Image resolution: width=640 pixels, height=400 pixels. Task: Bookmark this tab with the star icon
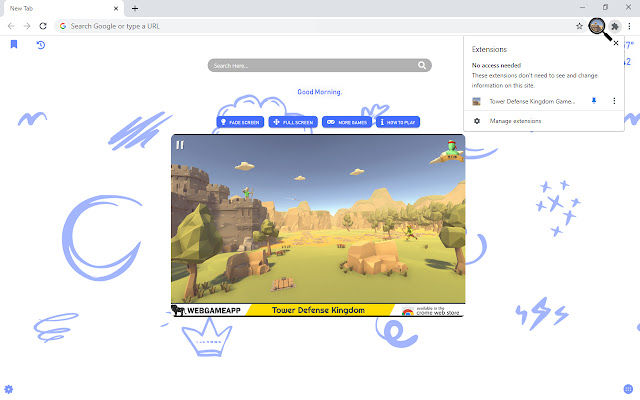[x=579, y=26]
